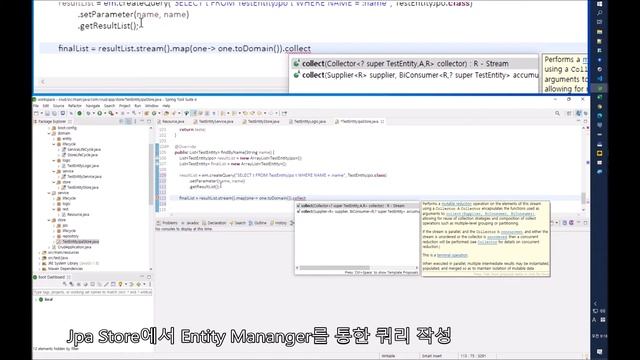Expand the src/main/resources folder node
This screenshot has height=360, width=640.
tap(40, 253)
